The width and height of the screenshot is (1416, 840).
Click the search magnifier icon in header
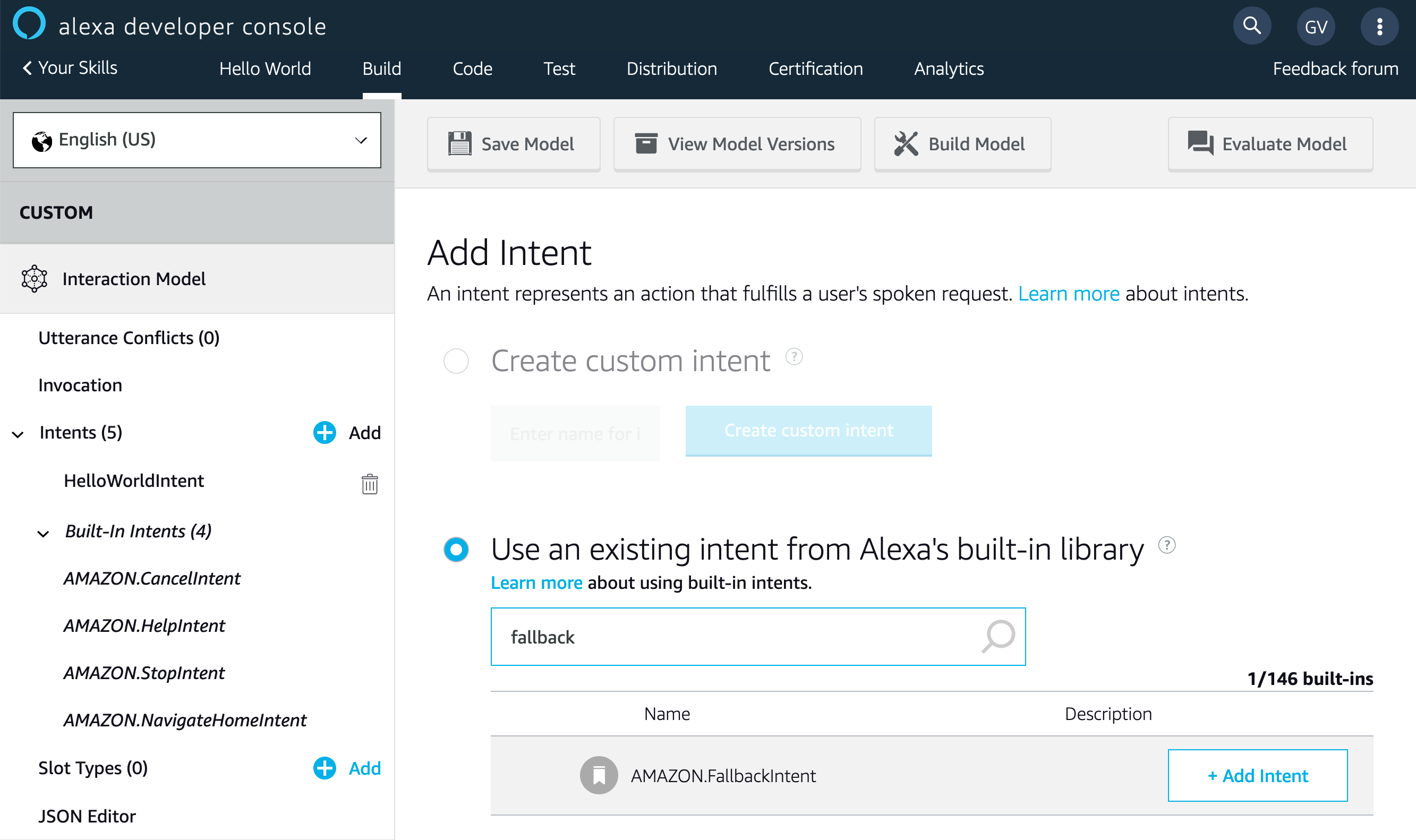[x=1251, y=26]
